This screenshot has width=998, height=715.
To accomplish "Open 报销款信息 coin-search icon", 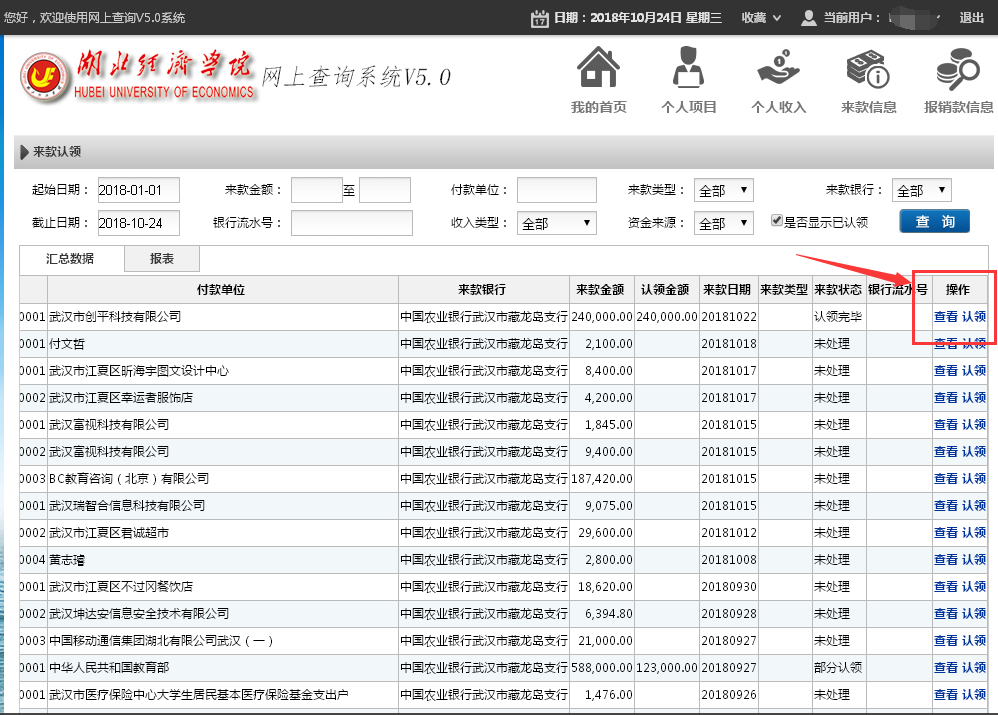I will (958, 68).
